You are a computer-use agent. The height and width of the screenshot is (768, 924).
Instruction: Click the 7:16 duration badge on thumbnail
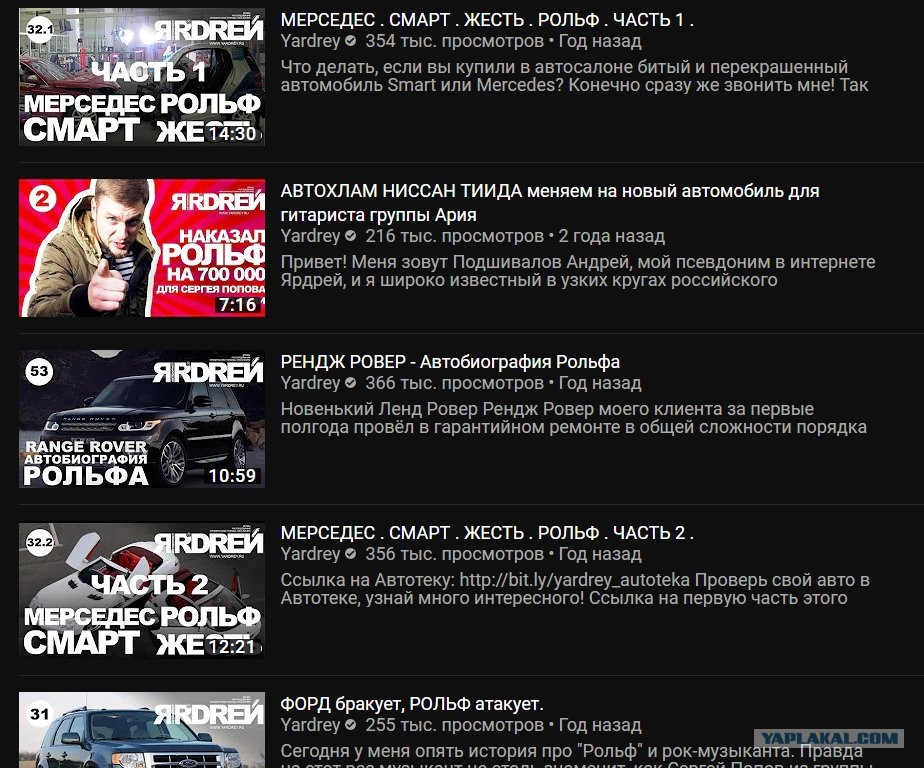pyautogui.click(x=237, y=305)
